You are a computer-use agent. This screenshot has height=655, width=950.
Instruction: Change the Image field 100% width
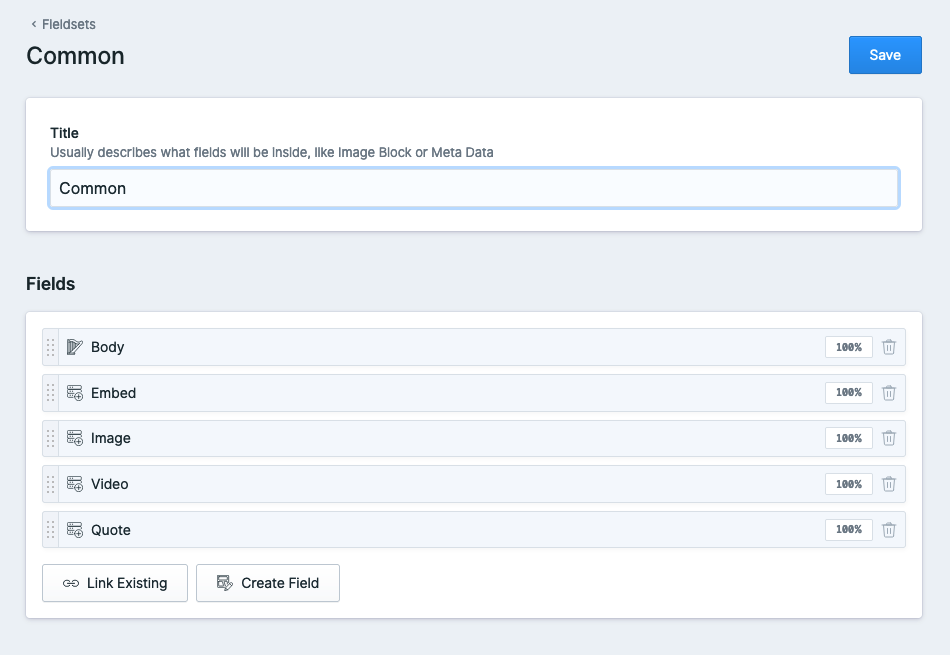tap(849, 438)
